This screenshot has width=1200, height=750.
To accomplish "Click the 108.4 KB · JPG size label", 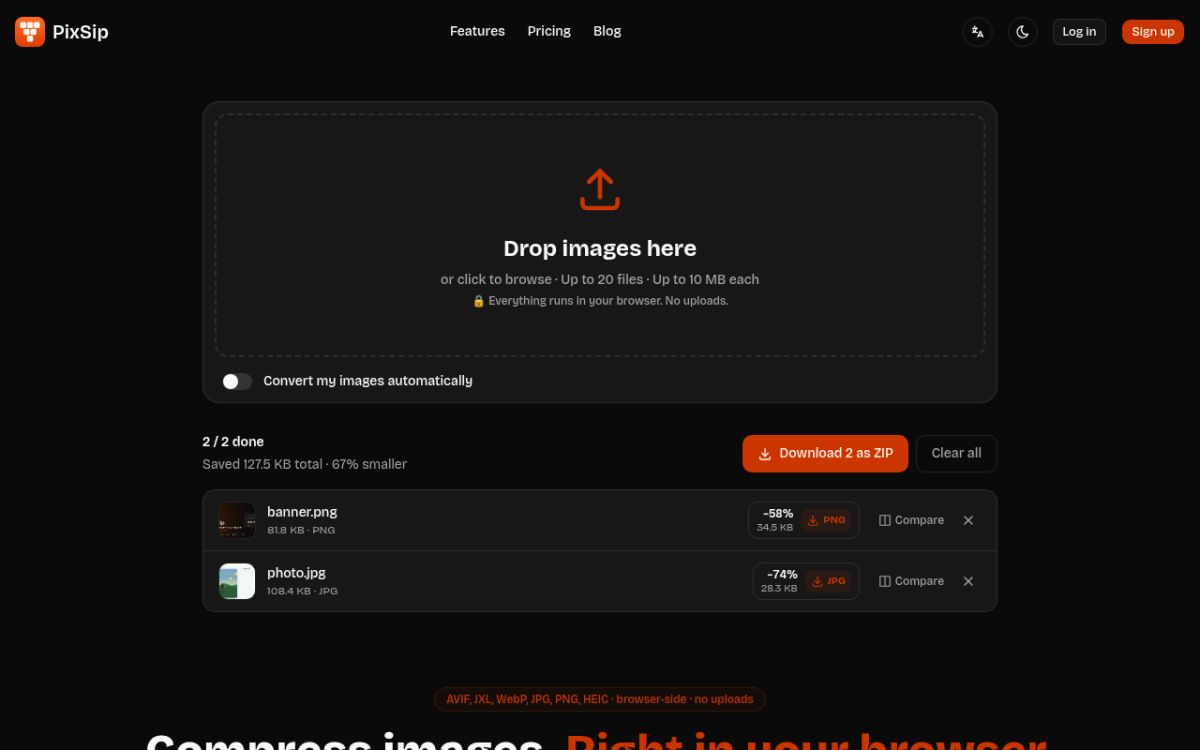I will click(302, 591).
